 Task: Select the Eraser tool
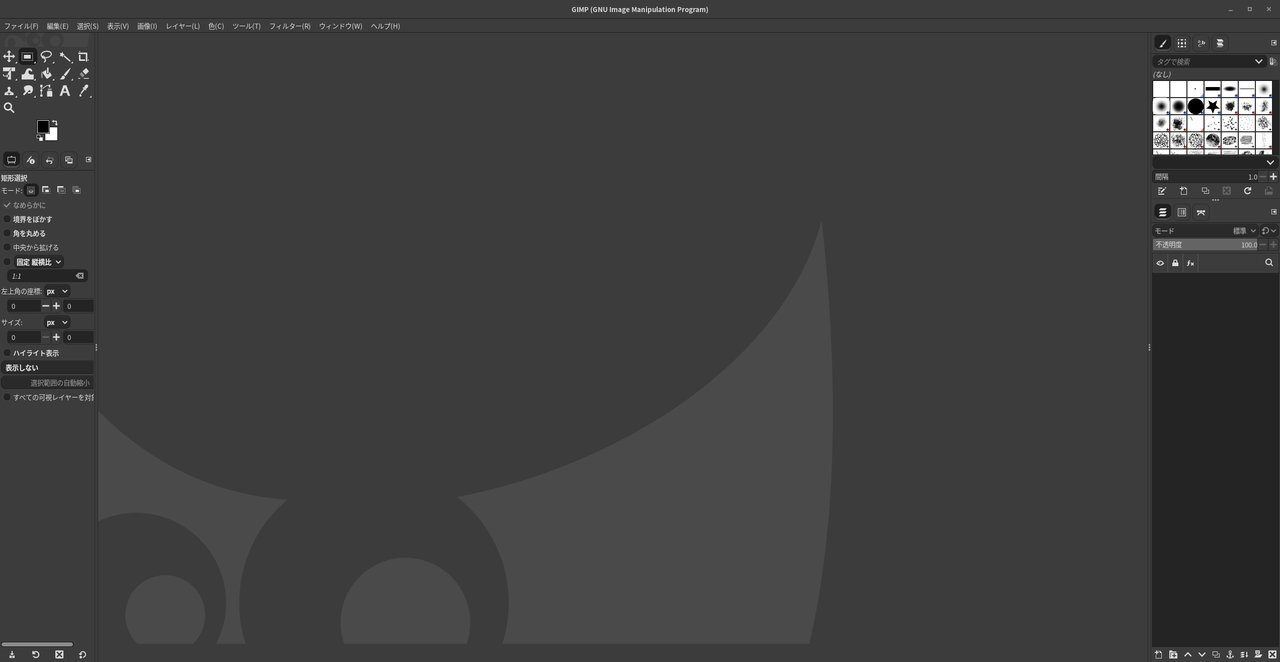click(x=83, y=74)
